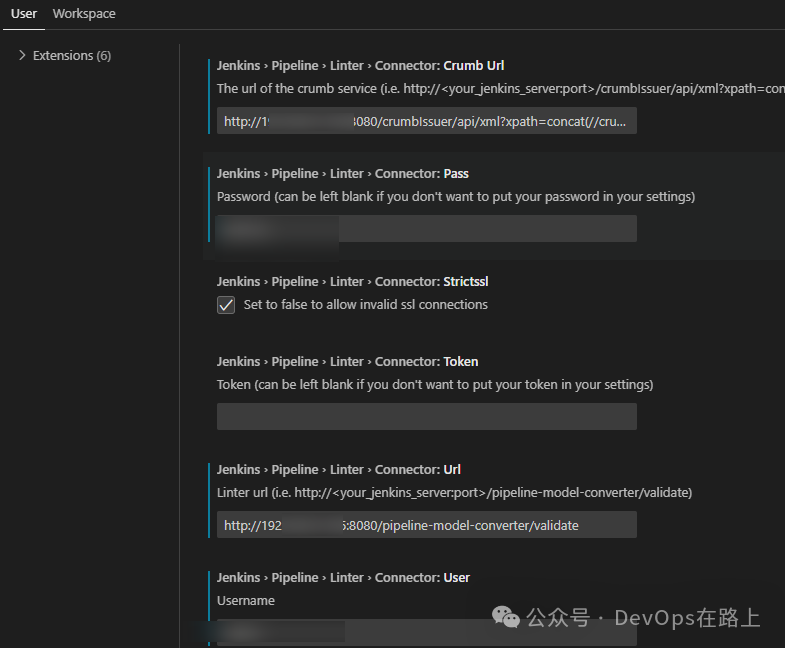Viewport: 785px width, 648px height.
Task: Select the Connector: User setting title
Action: click(x=343, y=578)
